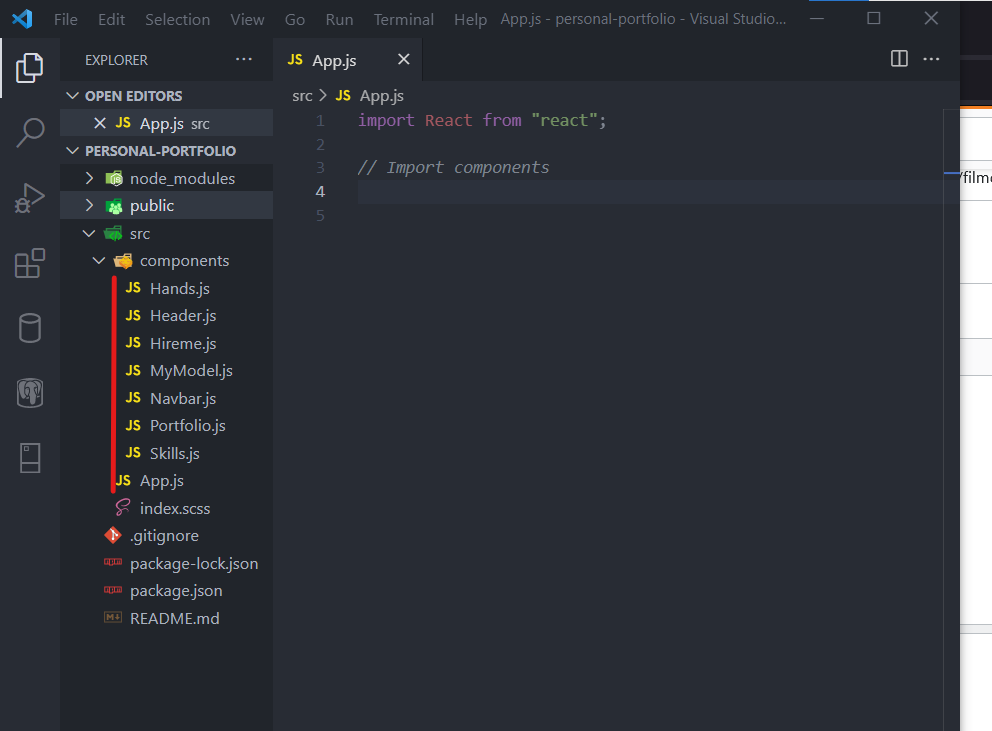The width and height of the screenshot is (992, 731).
Task: Collapse the src folder
Action: [x=89, y=233]
